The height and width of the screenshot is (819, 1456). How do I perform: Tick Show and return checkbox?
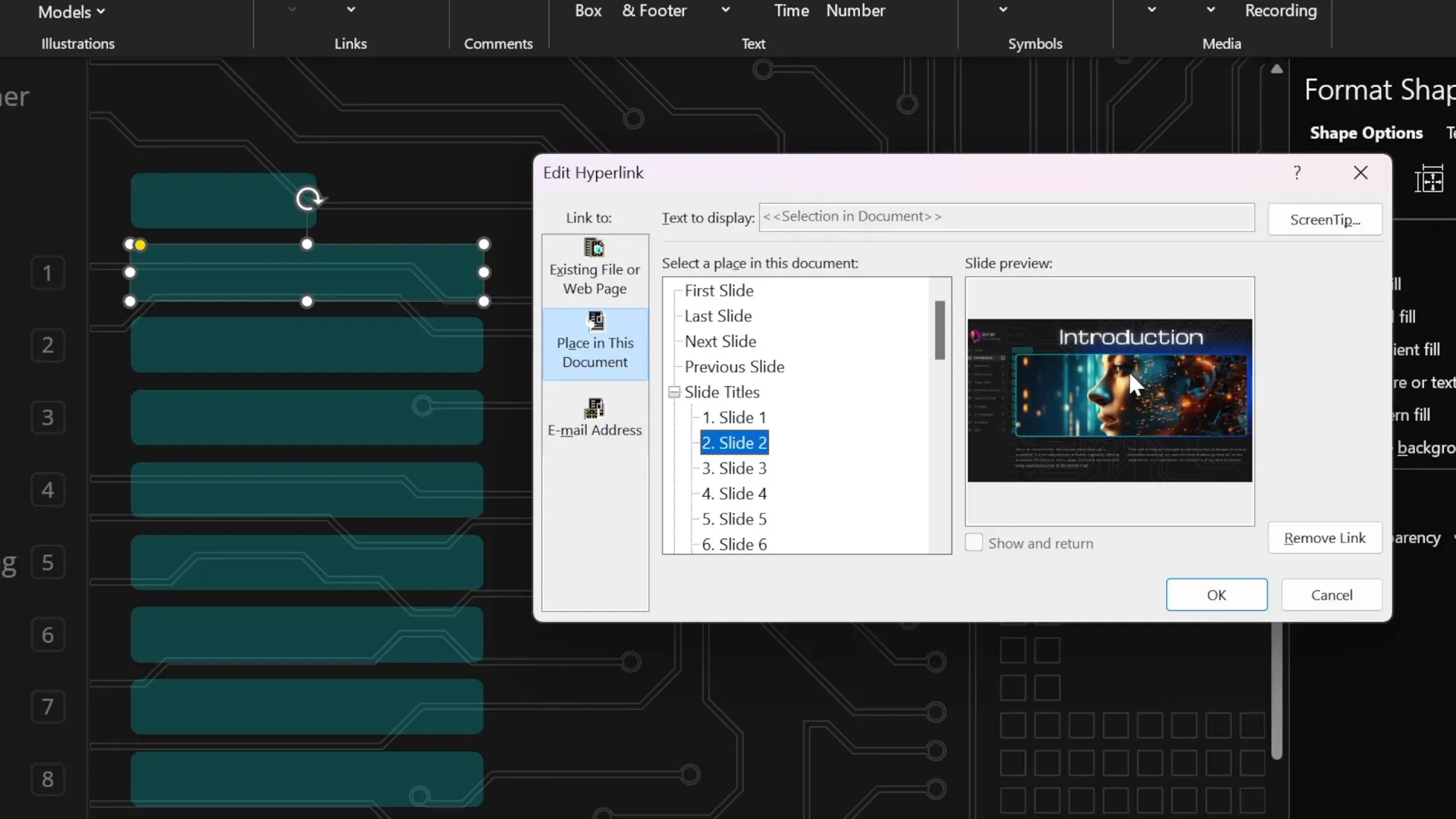point(974,543)
